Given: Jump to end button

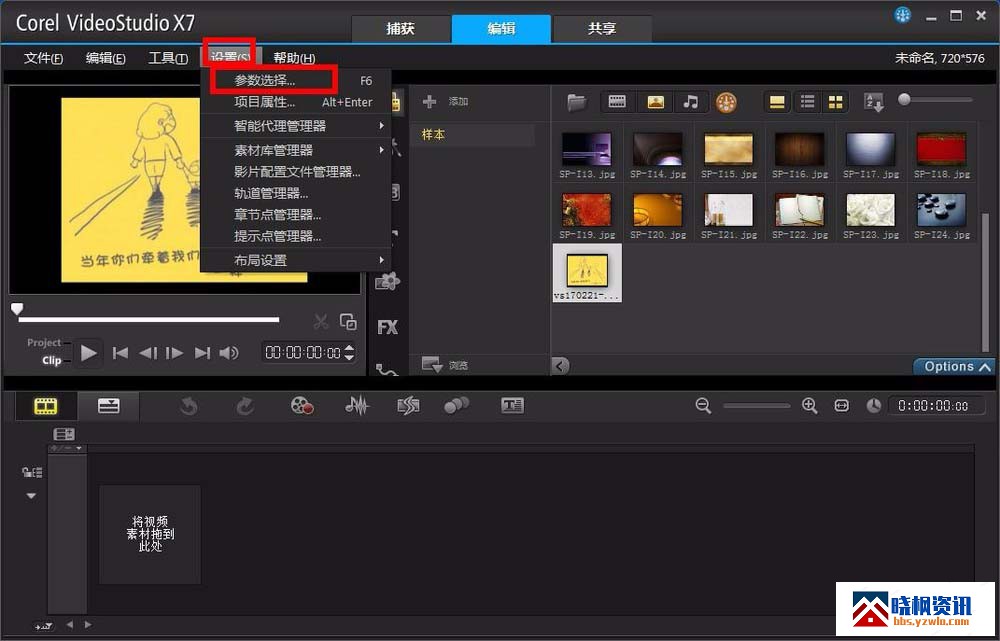Looking at the screenshot, I should 202,353.
